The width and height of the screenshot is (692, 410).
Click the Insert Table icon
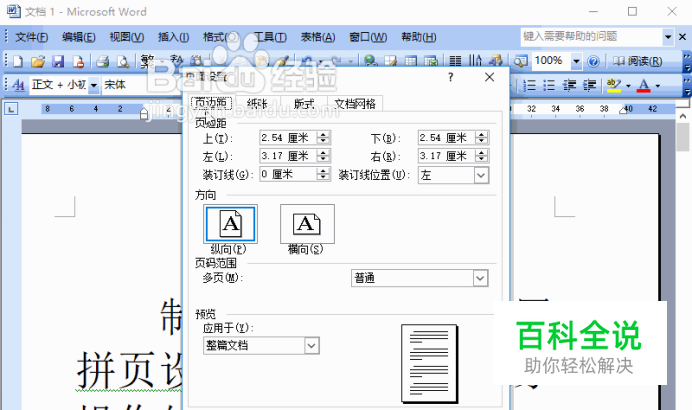411,61
